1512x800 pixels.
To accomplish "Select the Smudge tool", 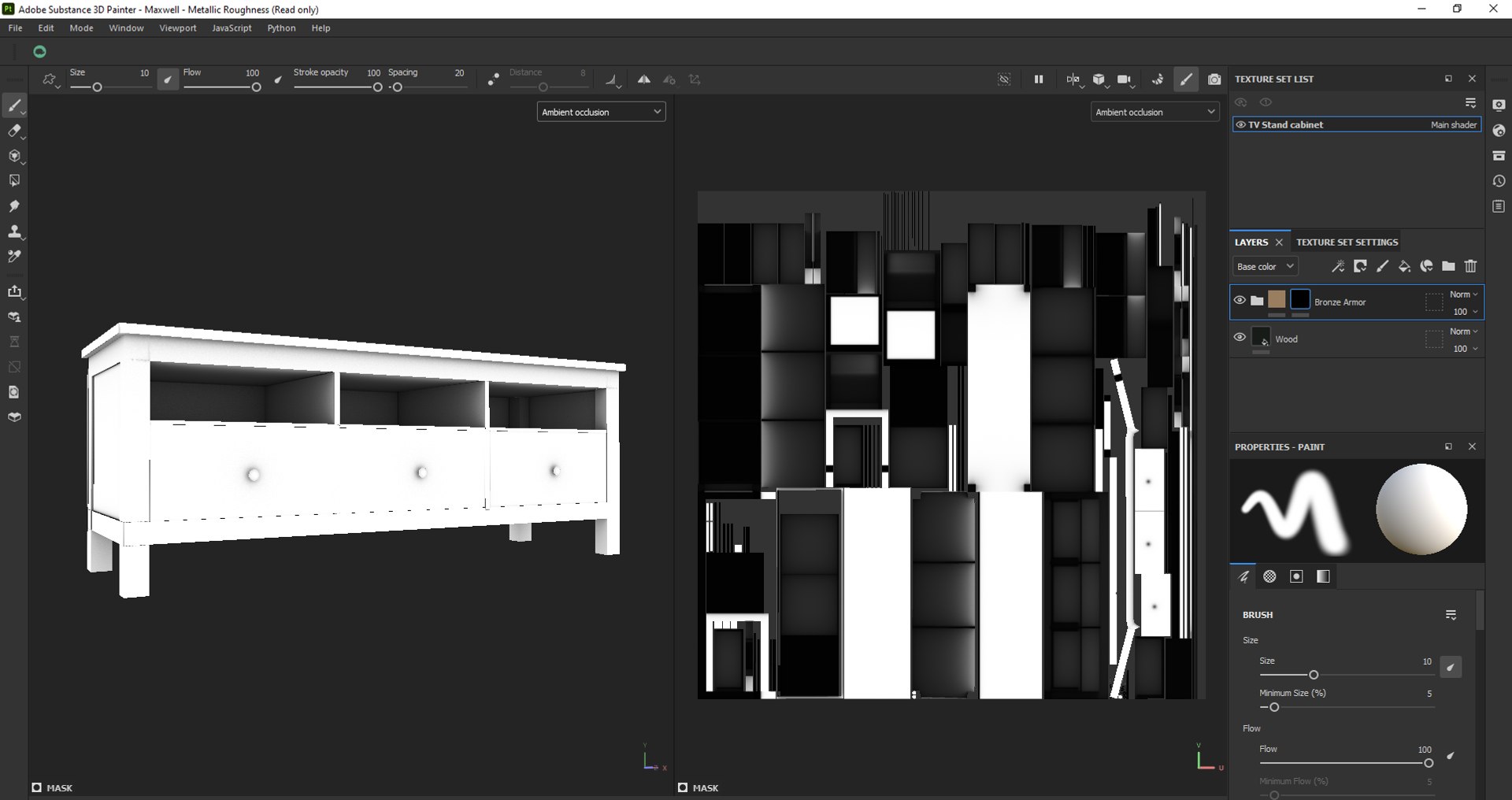I will pyautogui.click(x=14, y=206).
